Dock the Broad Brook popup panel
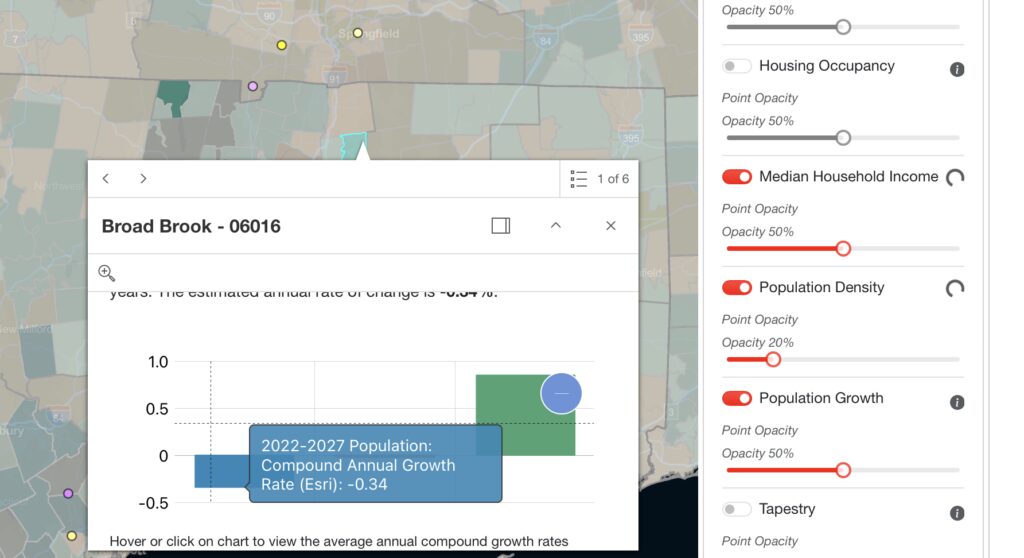 [x=501, y=226]
